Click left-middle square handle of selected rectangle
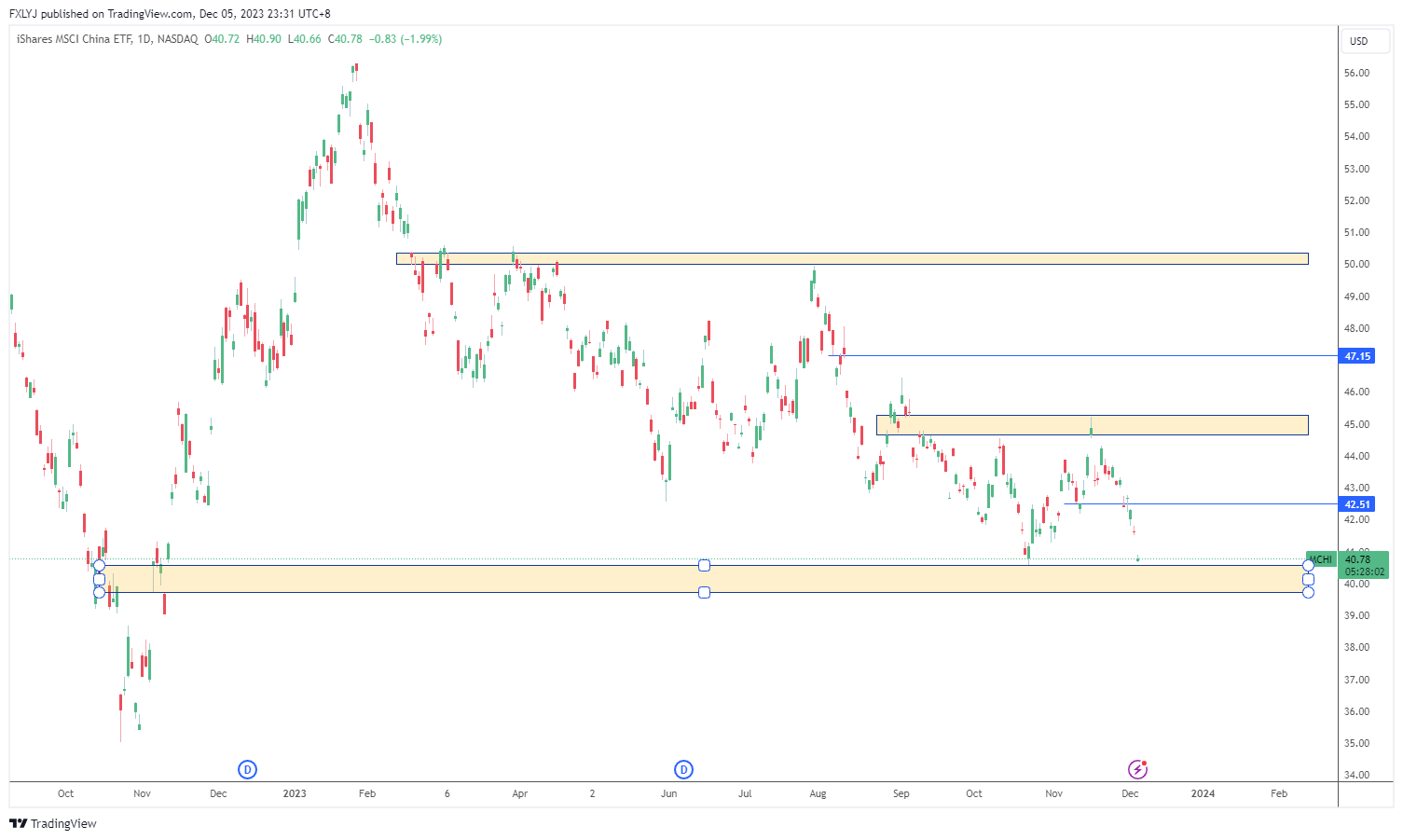The height and width of the screenshot is (840, 1403). pyautogui.click(x=99, y=579)
